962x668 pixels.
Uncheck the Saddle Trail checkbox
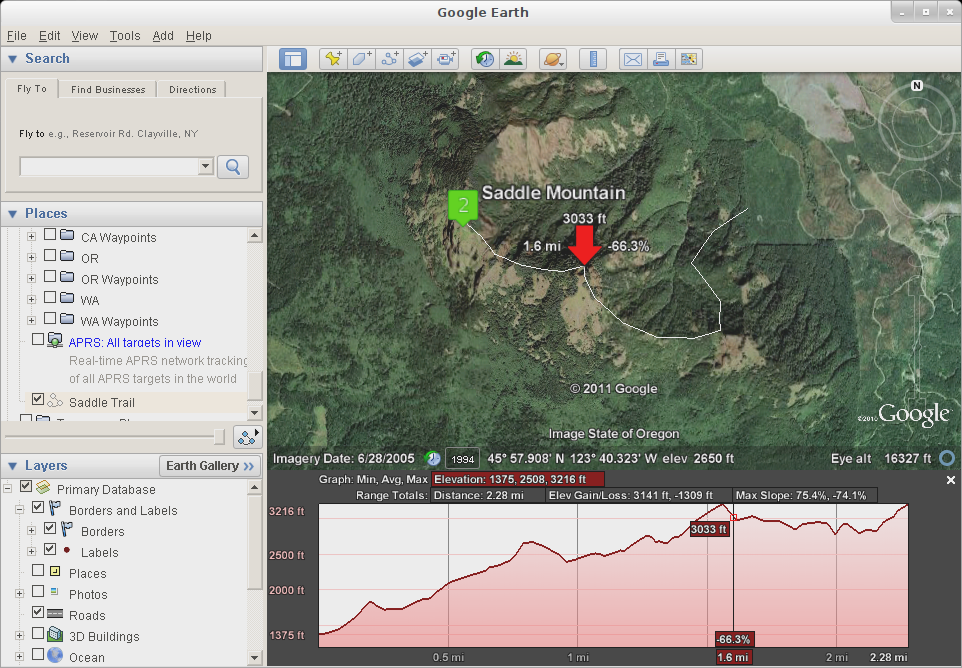coord(38,399)
